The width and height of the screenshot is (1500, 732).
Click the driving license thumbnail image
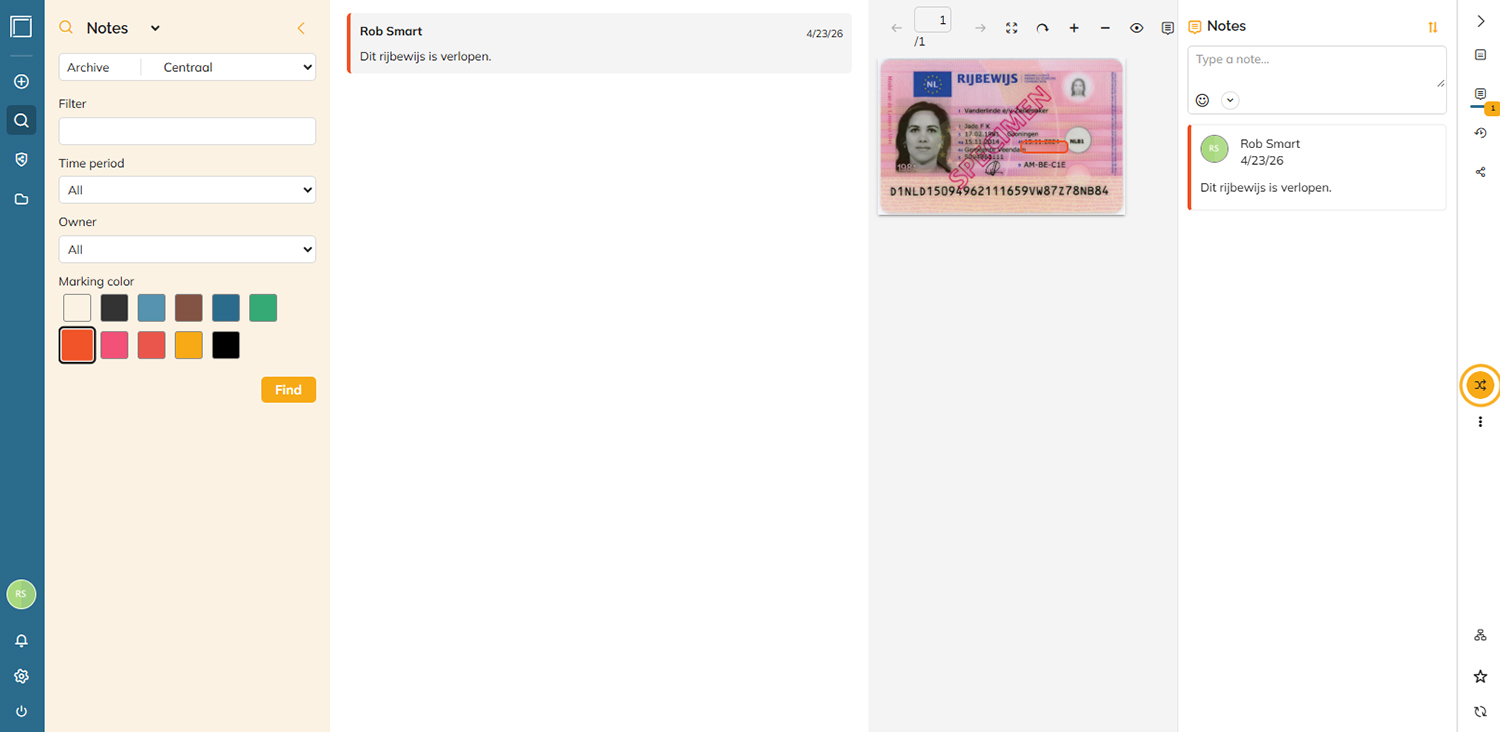click(1001, 136)
